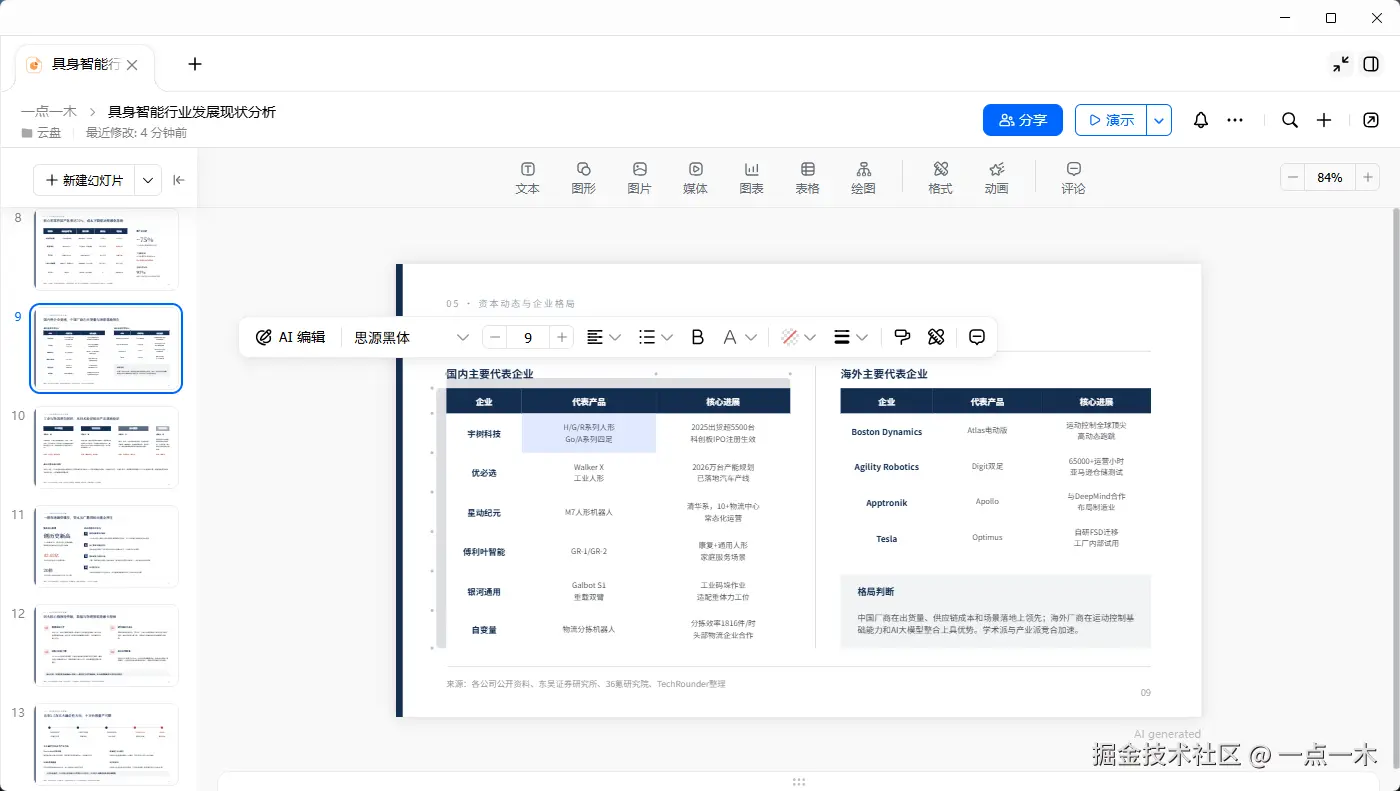
Task: Open the 媒体 media tool
Action: click(x=695, y=178)
